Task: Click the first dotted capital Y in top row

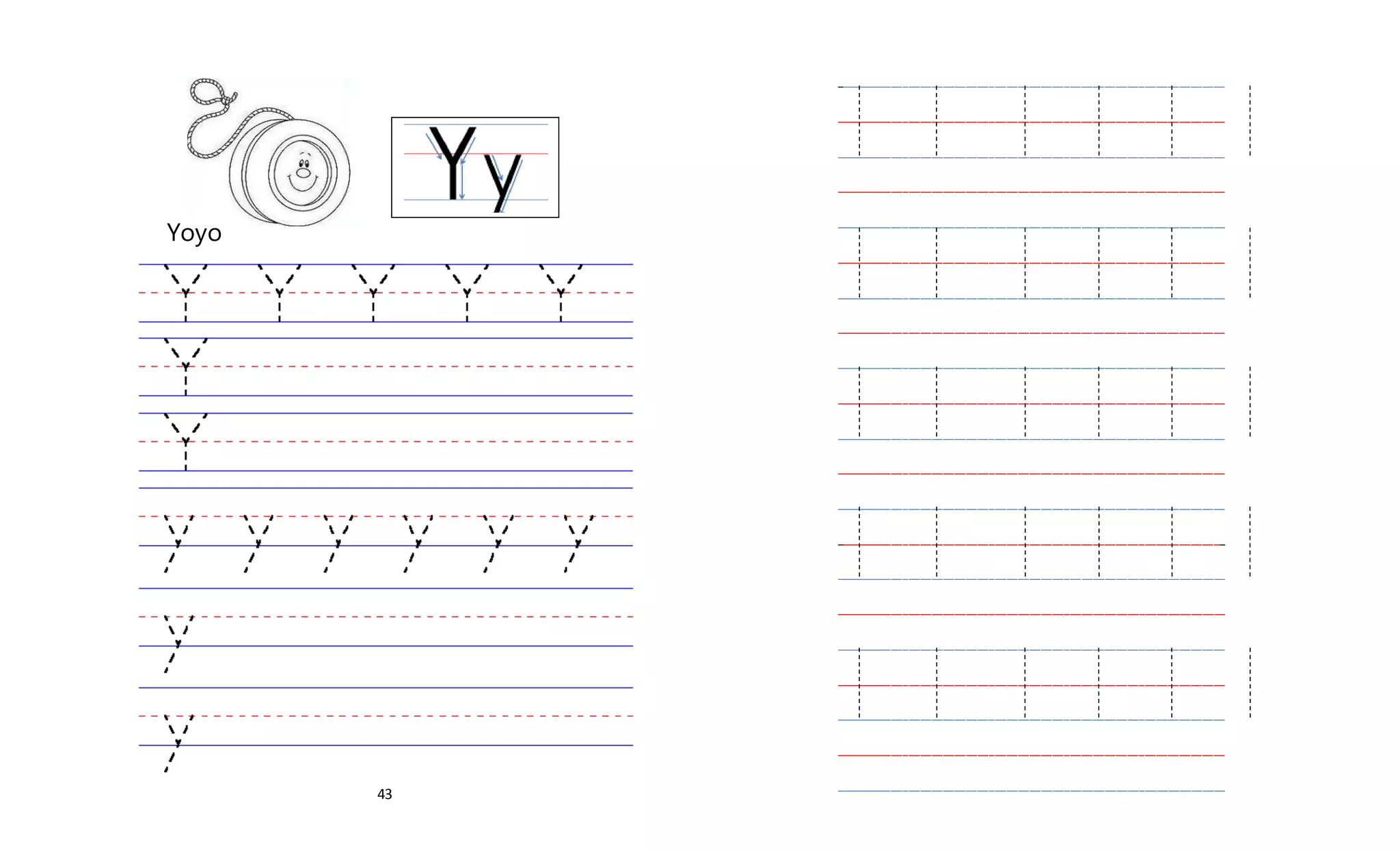Action: tap(185, 293)
